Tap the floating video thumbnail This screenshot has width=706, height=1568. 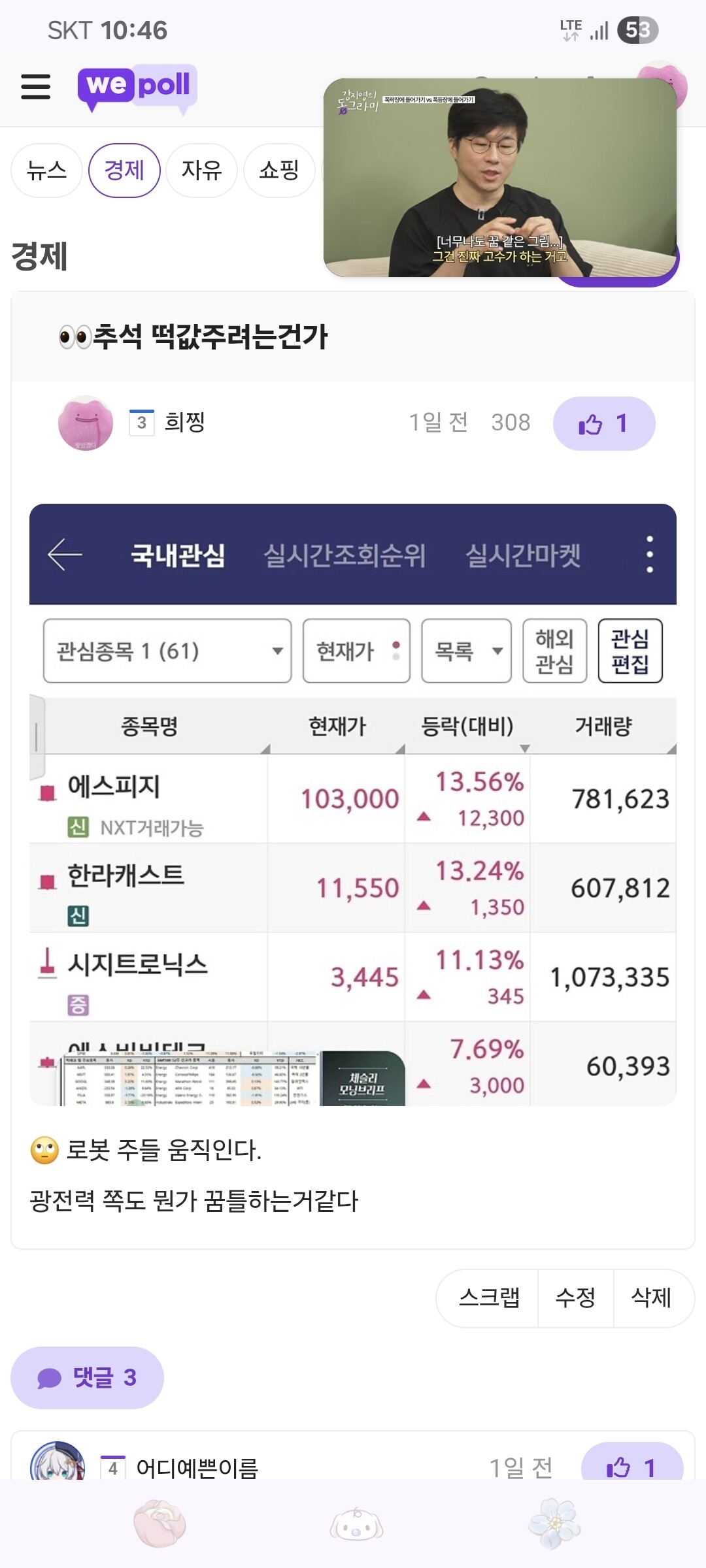pos(500,178)
